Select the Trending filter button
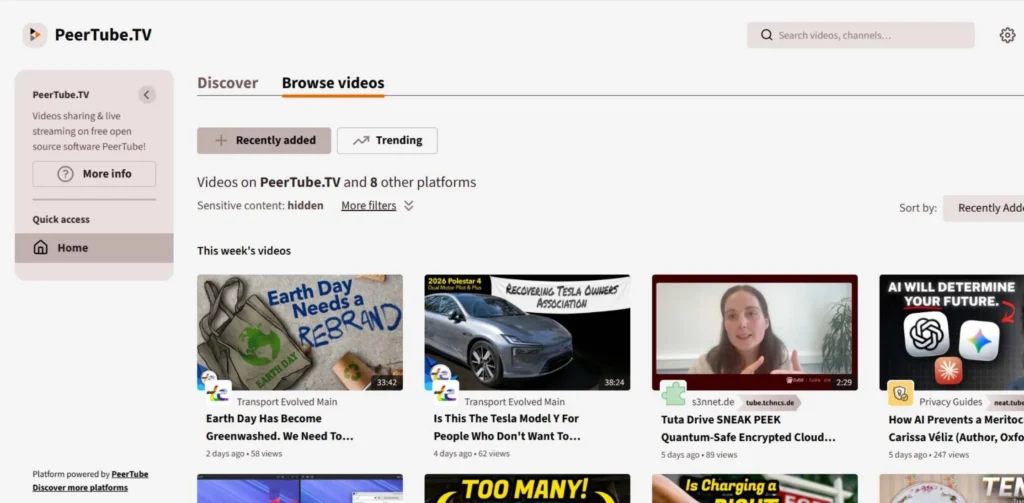This screenshot has height=503, width=1024. click(387, 140)
